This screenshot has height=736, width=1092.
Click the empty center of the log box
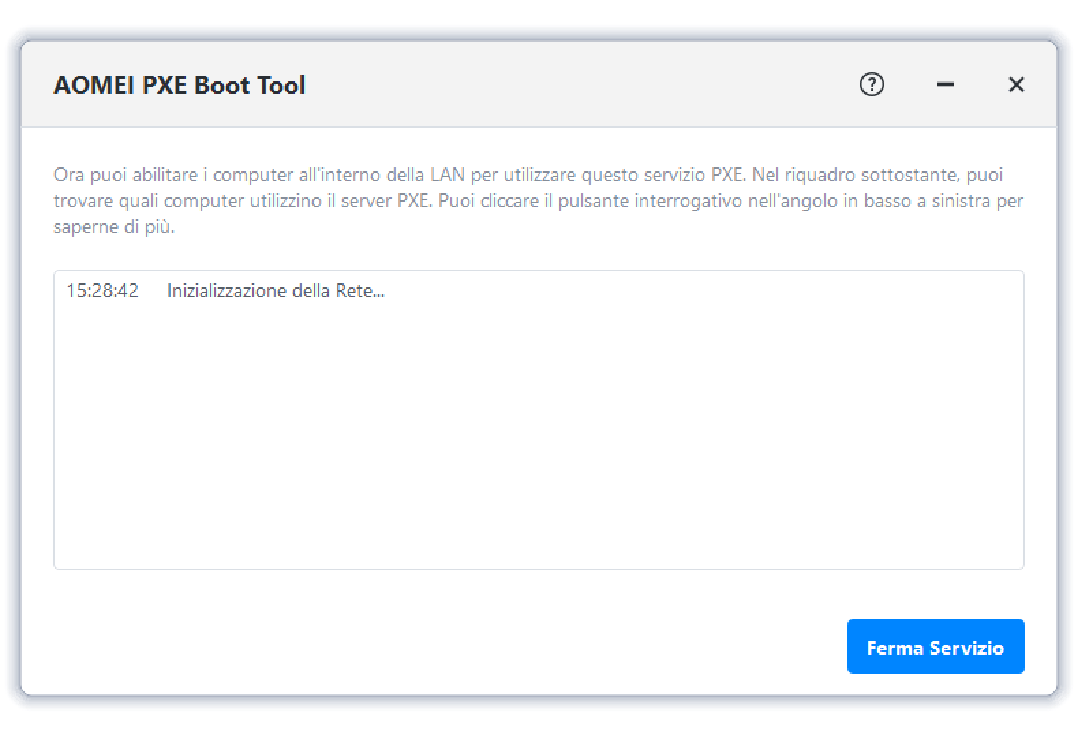[x=538, y=430]
